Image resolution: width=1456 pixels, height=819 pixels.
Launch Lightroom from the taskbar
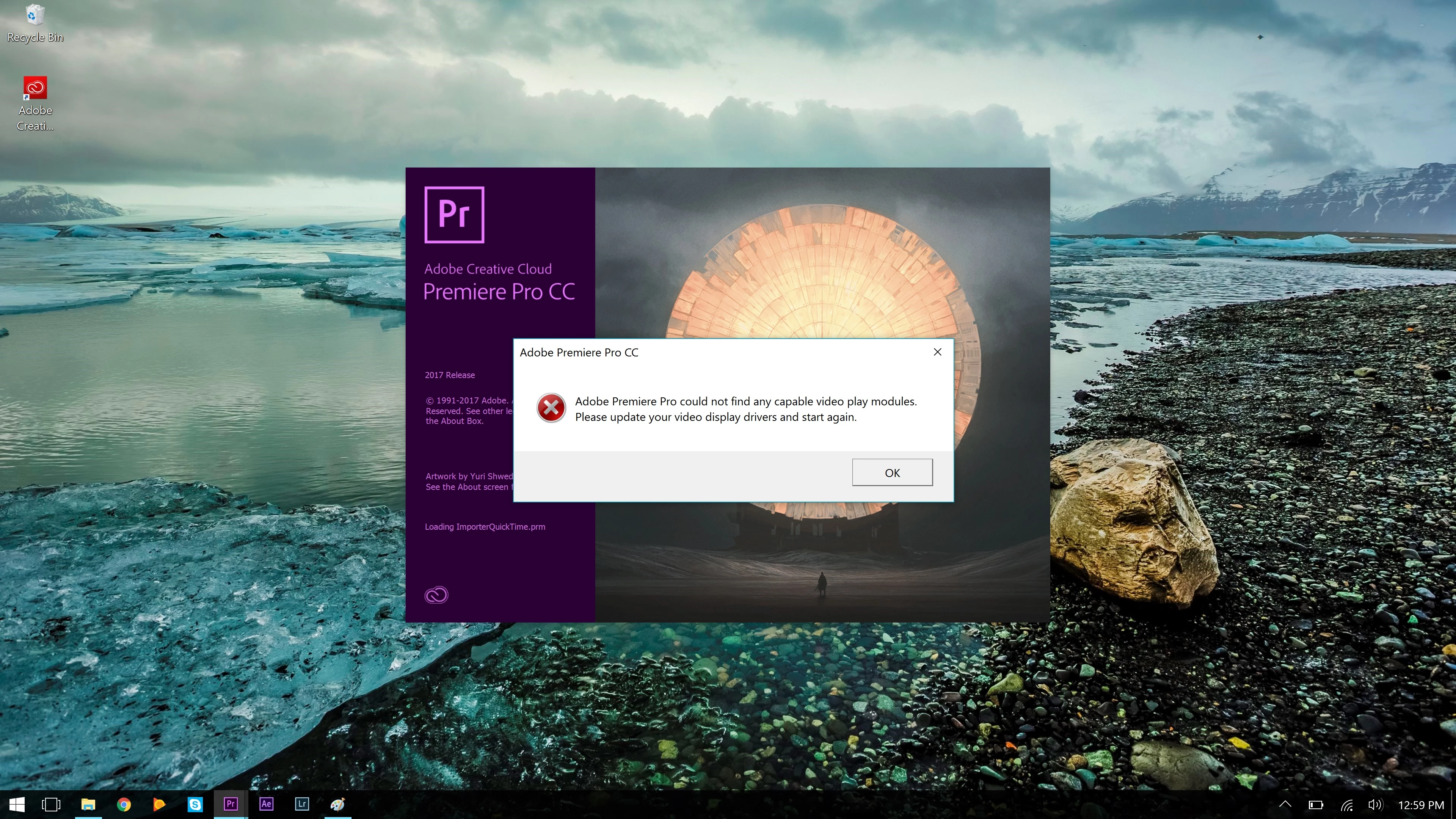pos(302,804)
